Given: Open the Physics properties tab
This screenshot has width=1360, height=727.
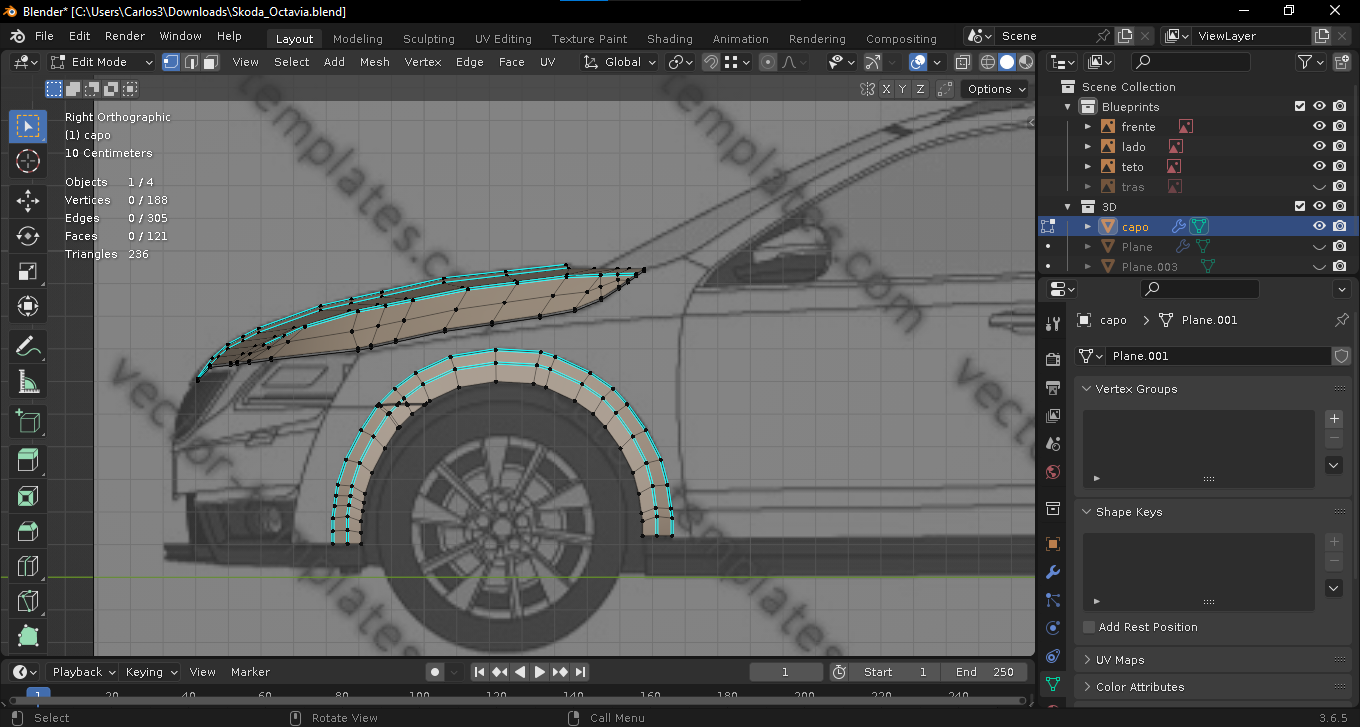Looking at the screenshot, I should 1052,628.
